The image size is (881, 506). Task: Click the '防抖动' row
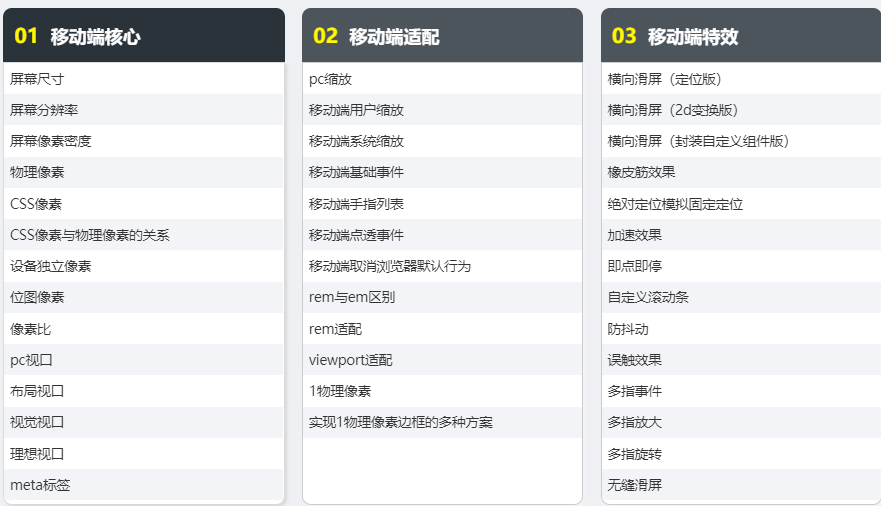[741, 329]
